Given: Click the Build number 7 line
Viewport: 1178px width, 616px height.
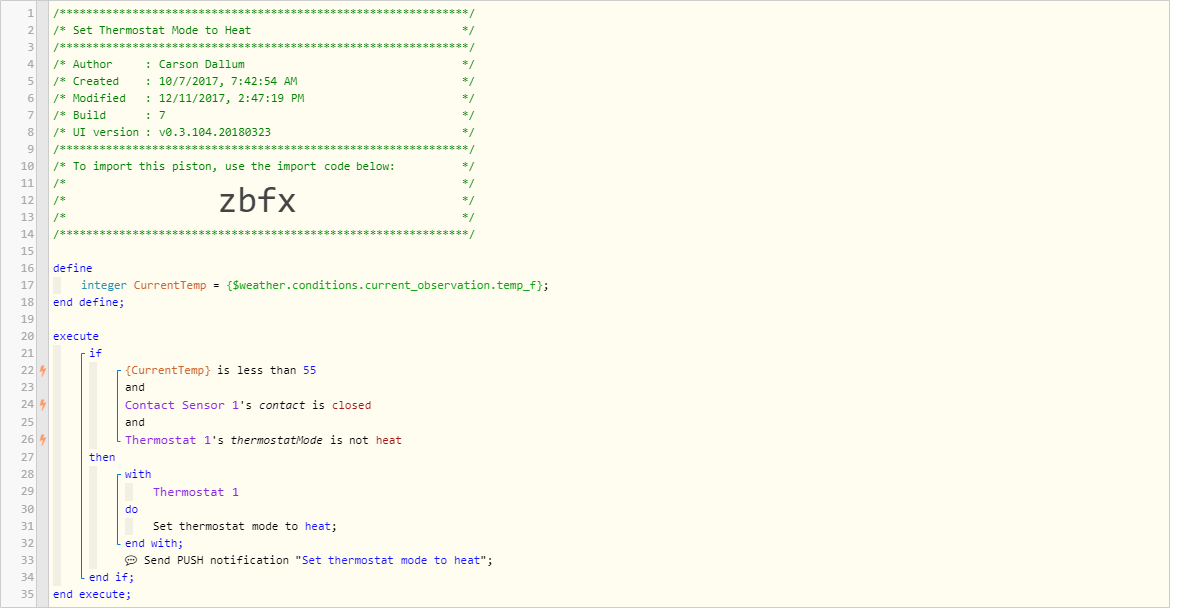Looking at the screenshot, I should pyautogui.click(x=264, y=115).
